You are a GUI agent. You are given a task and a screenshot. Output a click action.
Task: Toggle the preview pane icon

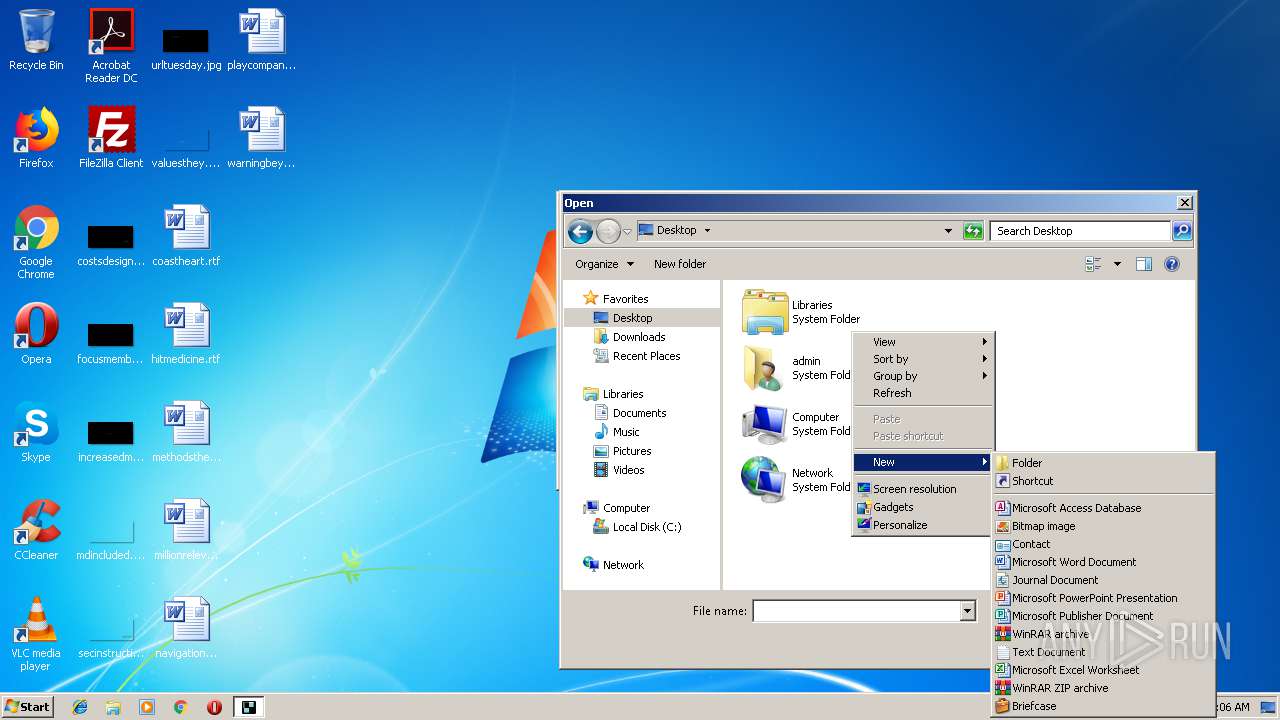point(1144,264)
